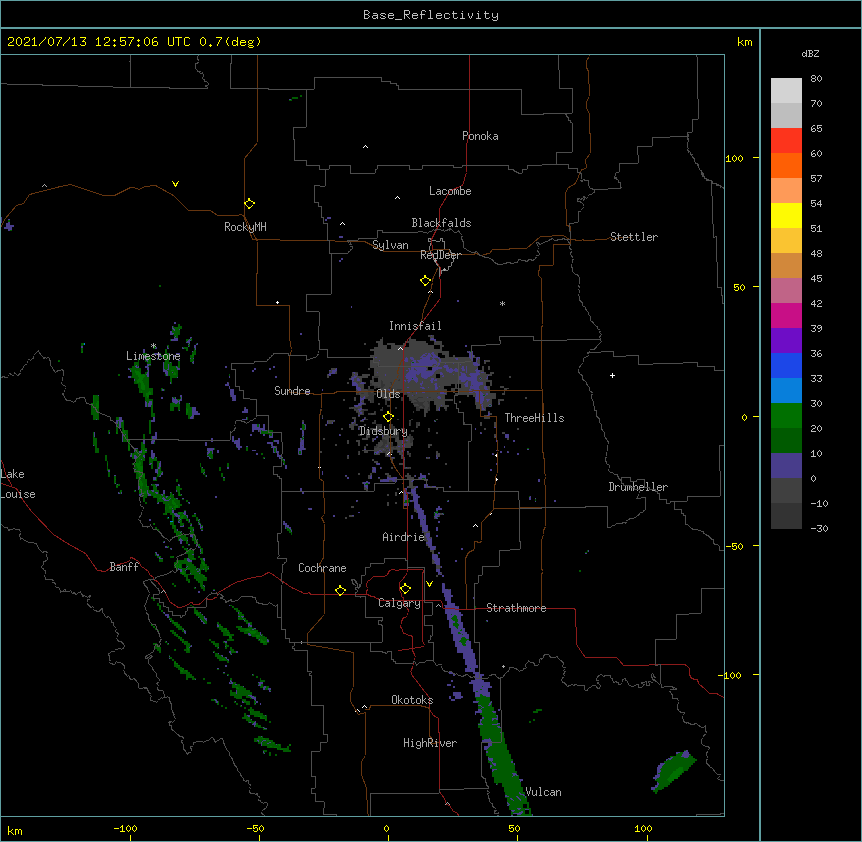This screenshot has height=842, width=862.
Task: Select the orange 57-60 dBZ legend swatch
Action: pyautogui.click(x=786, y=165)
